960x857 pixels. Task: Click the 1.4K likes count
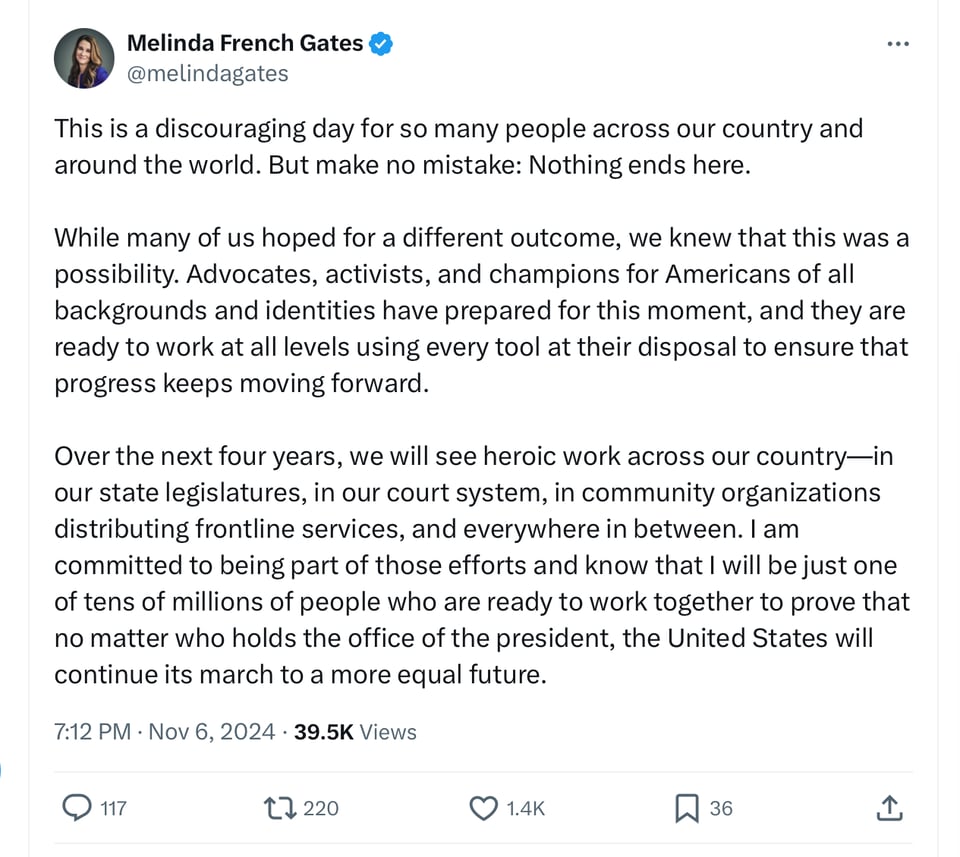[x=526, y=808]
